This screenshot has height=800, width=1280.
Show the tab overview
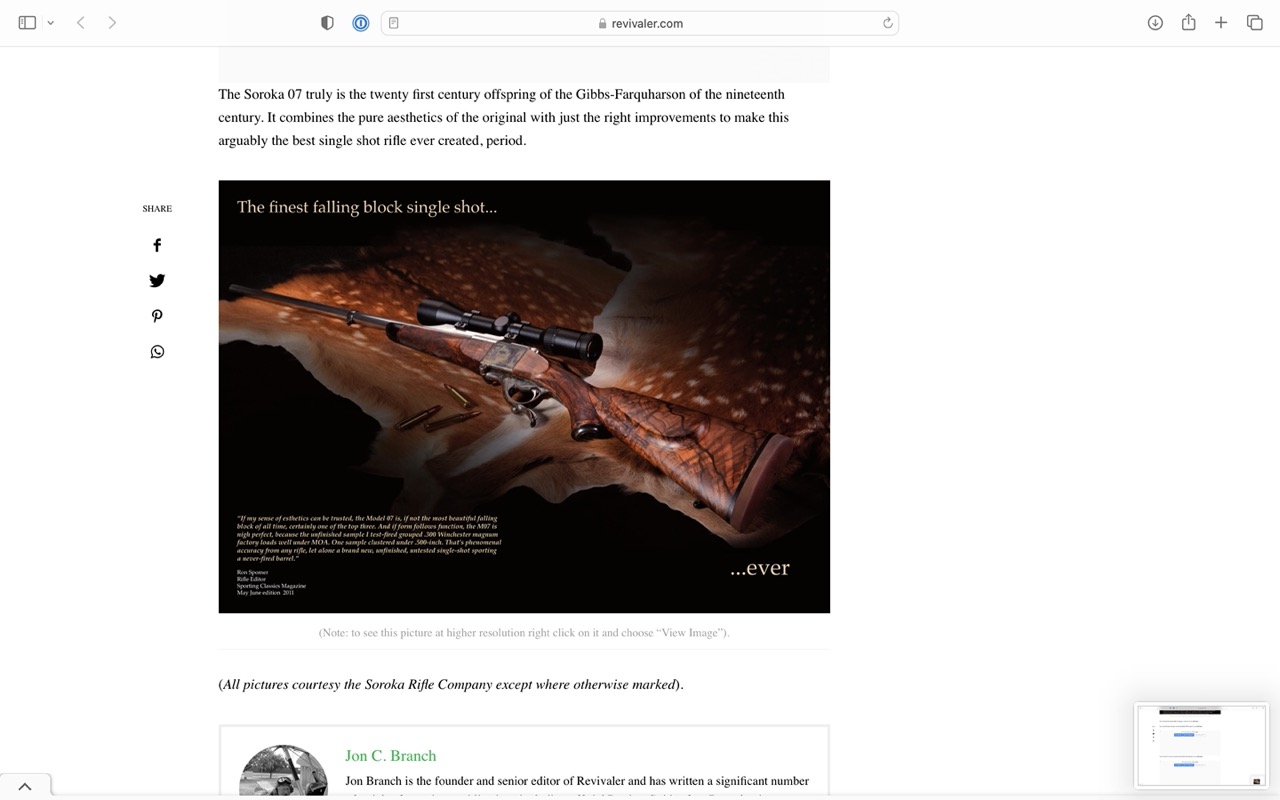[1254, 23]
